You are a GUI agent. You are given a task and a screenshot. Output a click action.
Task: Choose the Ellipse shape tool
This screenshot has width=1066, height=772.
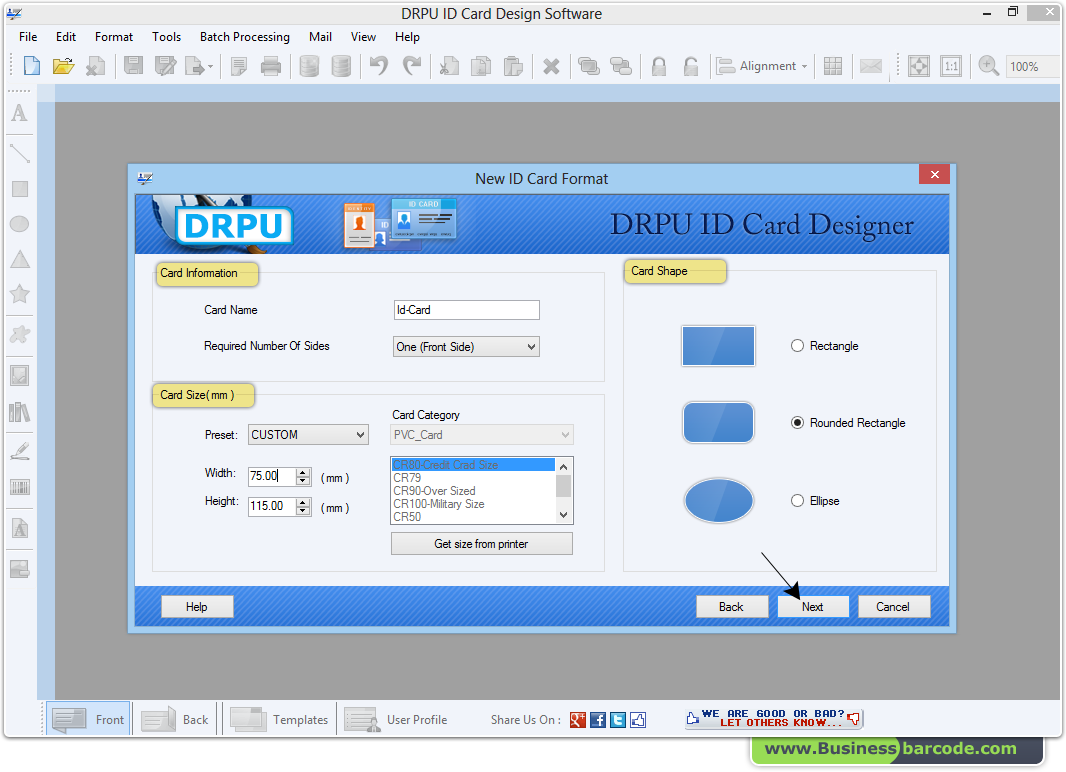click(18, 223)
